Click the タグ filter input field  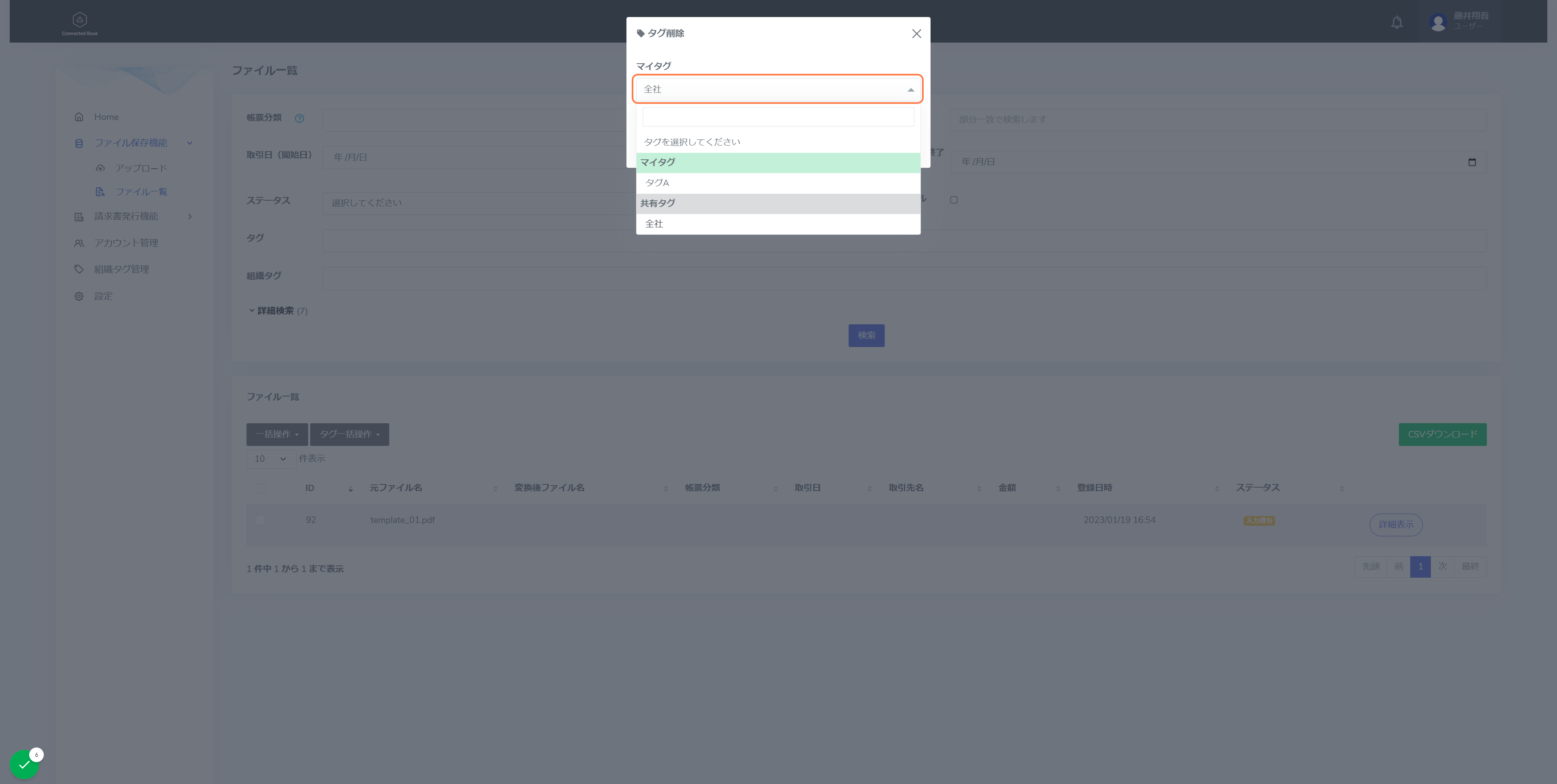click(x=904, y=240)
